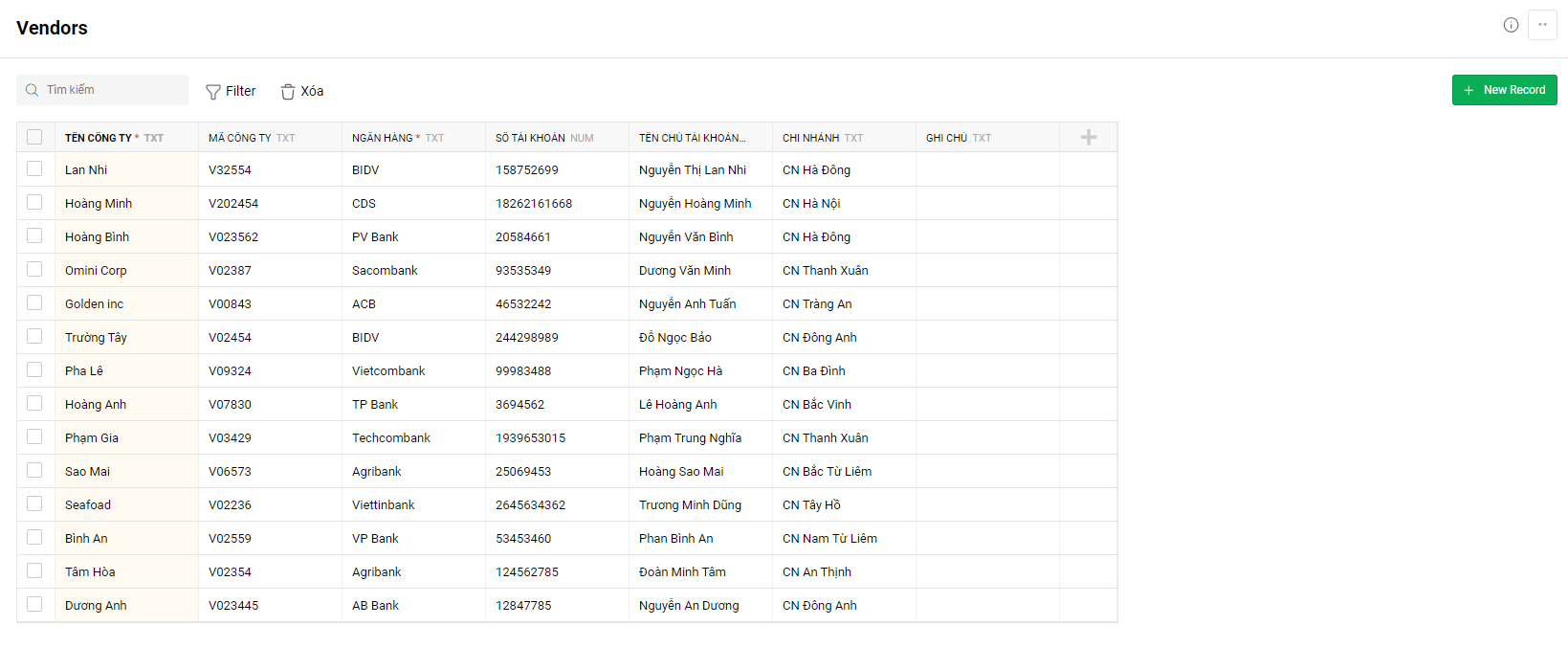
Task: Focus the Tìm kiếm search field
Action: click(x=102, y=90)
